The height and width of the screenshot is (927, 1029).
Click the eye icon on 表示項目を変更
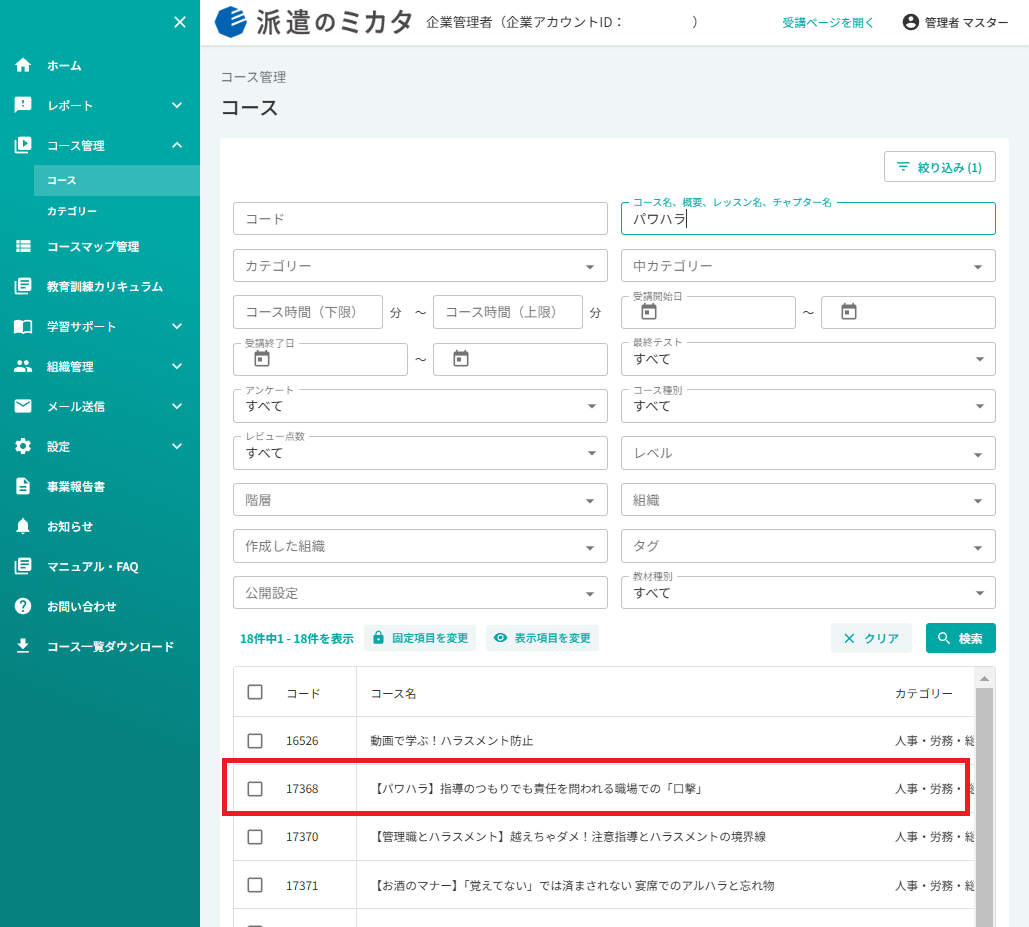tap(500, 638)
